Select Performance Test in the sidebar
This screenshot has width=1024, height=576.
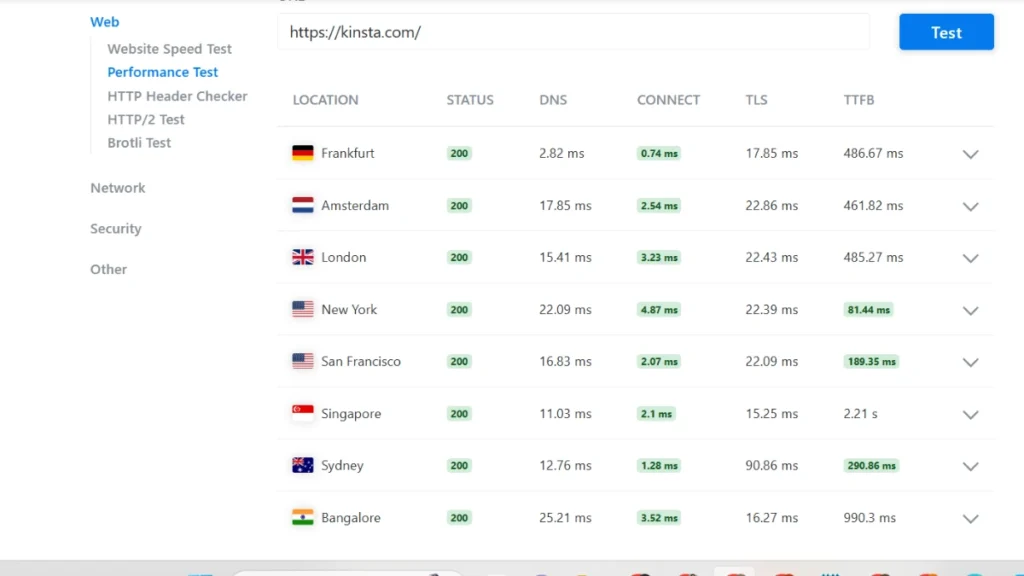(162, 72)
